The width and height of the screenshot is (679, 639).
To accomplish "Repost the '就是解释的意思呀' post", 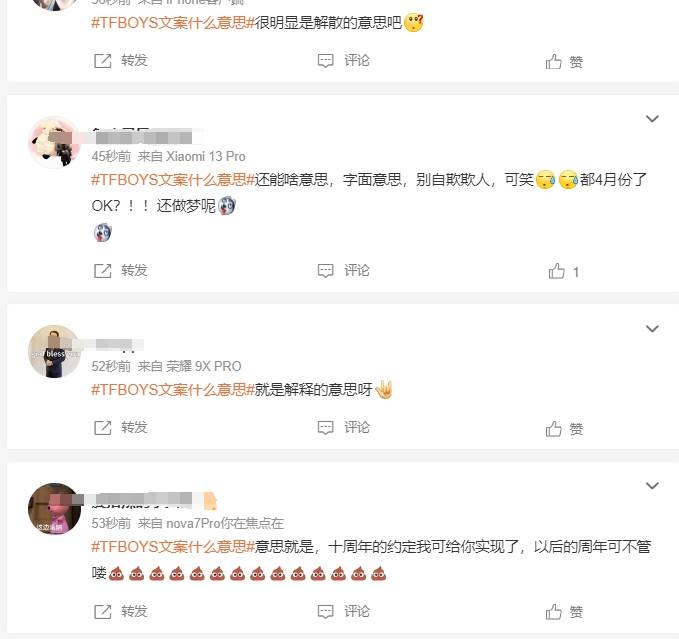I will click(121, 428).
